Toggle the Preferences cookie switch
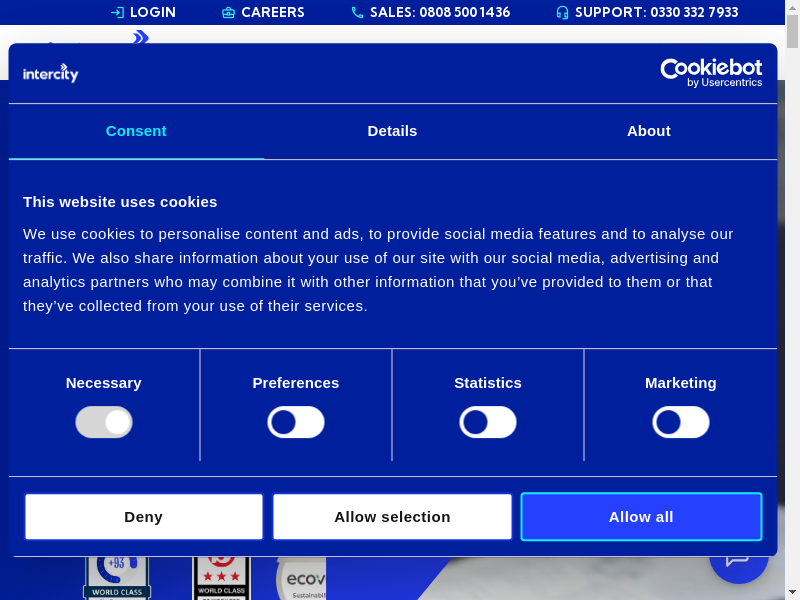This screenshot has width=800, height=600. pos(296,422)
